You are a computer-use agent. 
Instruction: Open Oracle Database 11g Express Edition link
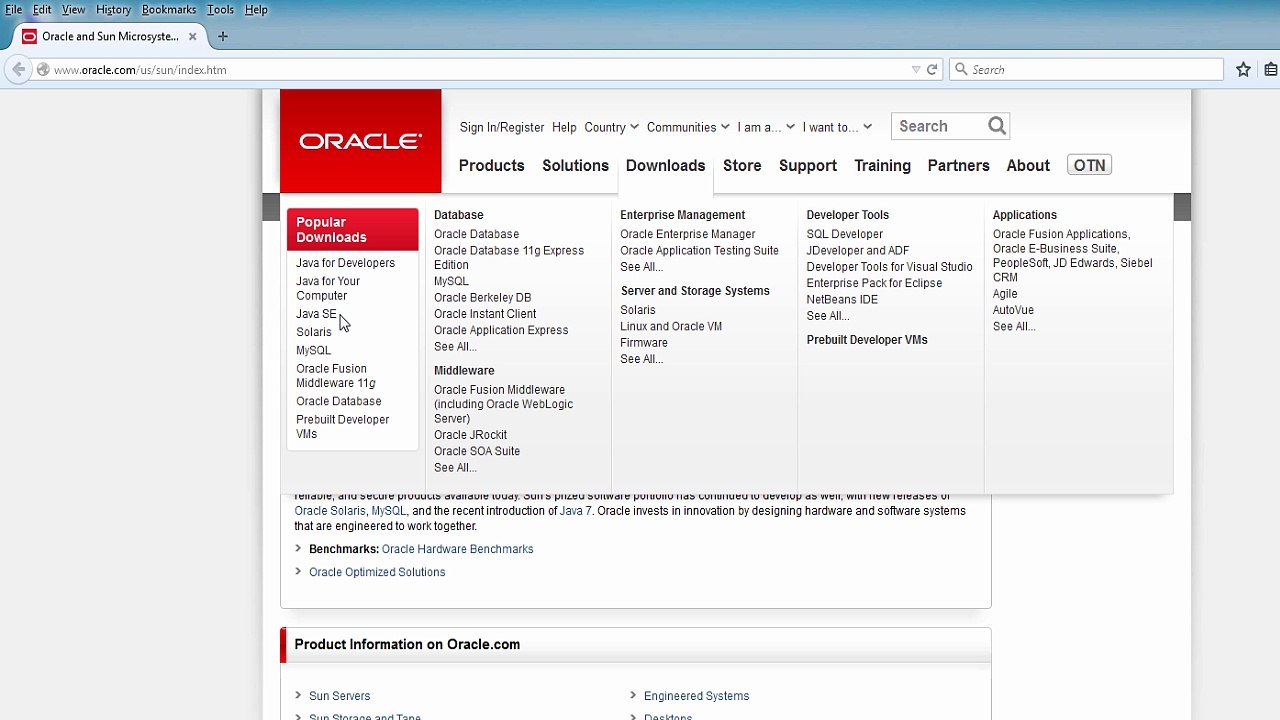509,258
